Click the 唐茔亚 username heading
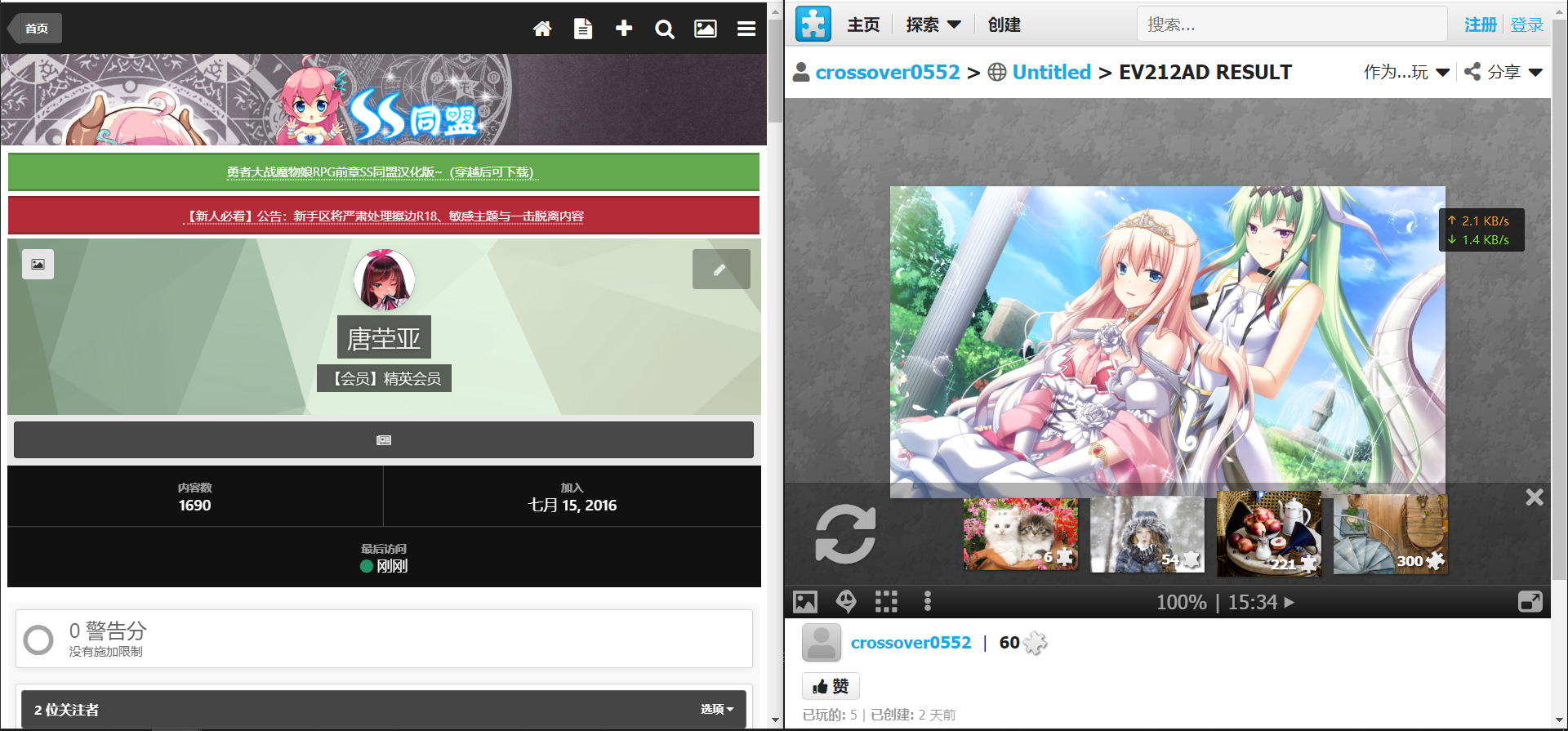Image resolution: width=1568 pixels, height=731 pixels. pyautogui.click(x=384, y=337)
